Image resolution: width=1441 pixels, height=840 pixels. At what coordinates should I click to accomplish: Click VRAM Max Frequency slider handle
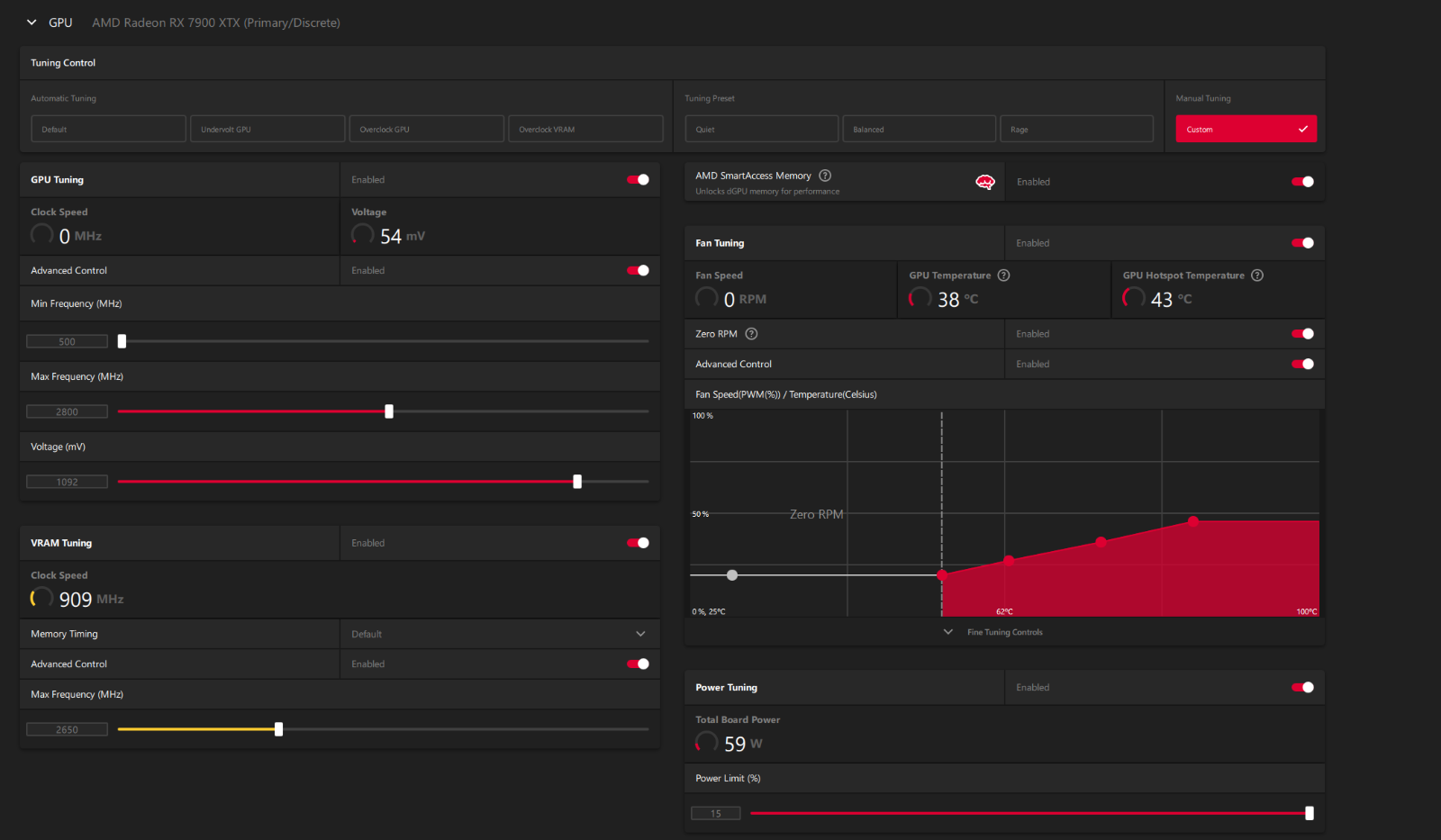[x=278, y=729]
